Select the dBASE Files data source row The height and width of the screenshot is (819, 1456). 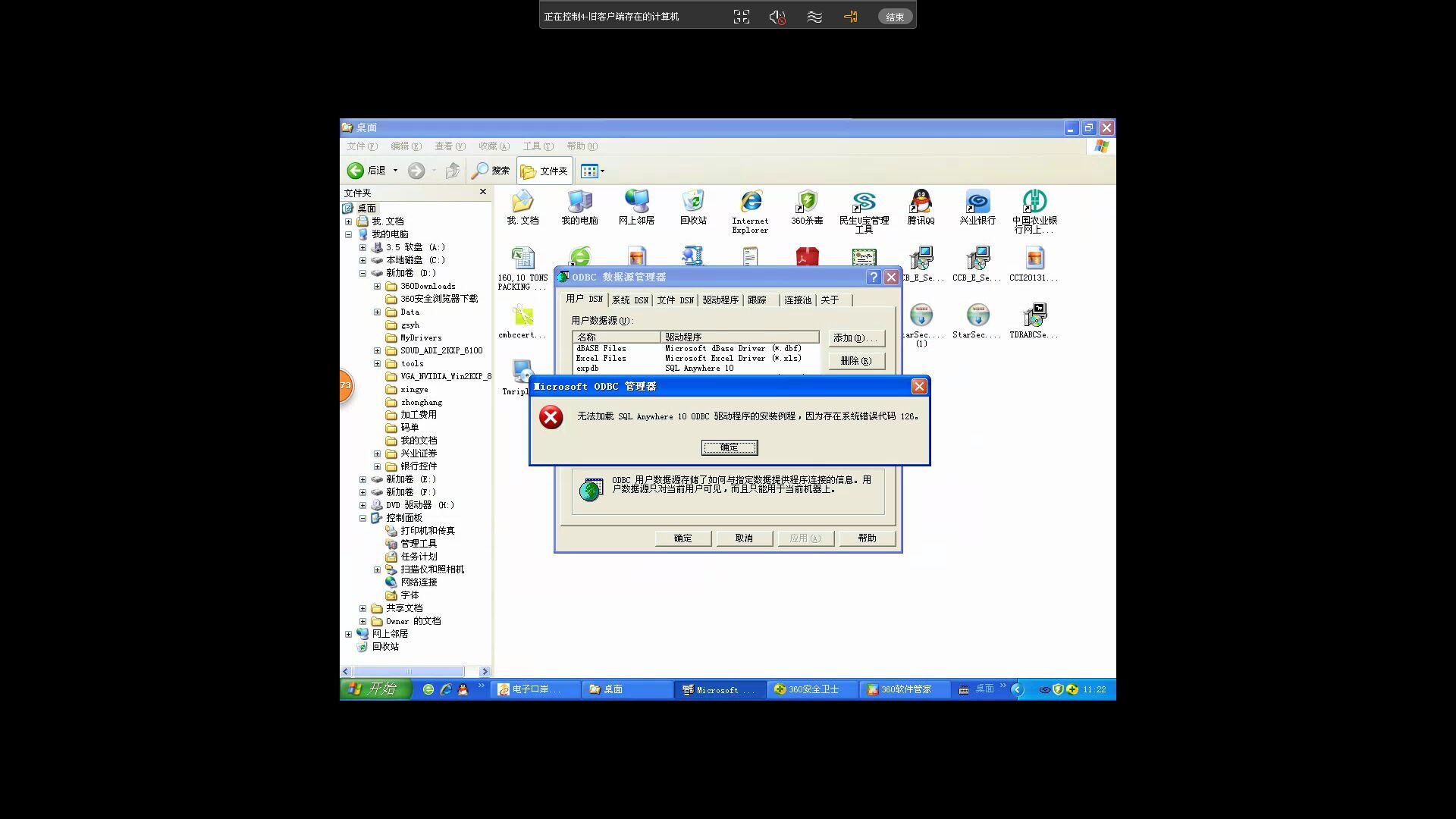(x=695, y=349)
